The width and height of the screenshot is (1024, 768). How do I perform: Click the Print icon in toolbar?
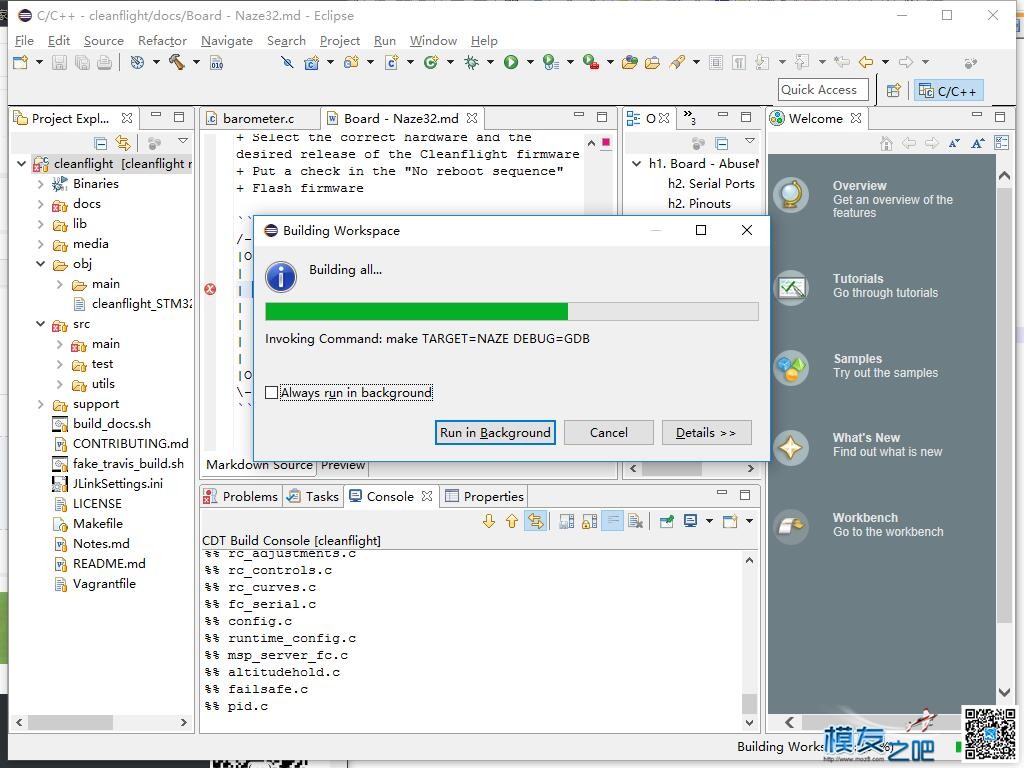pyautogui.click(x=104, y=63)
